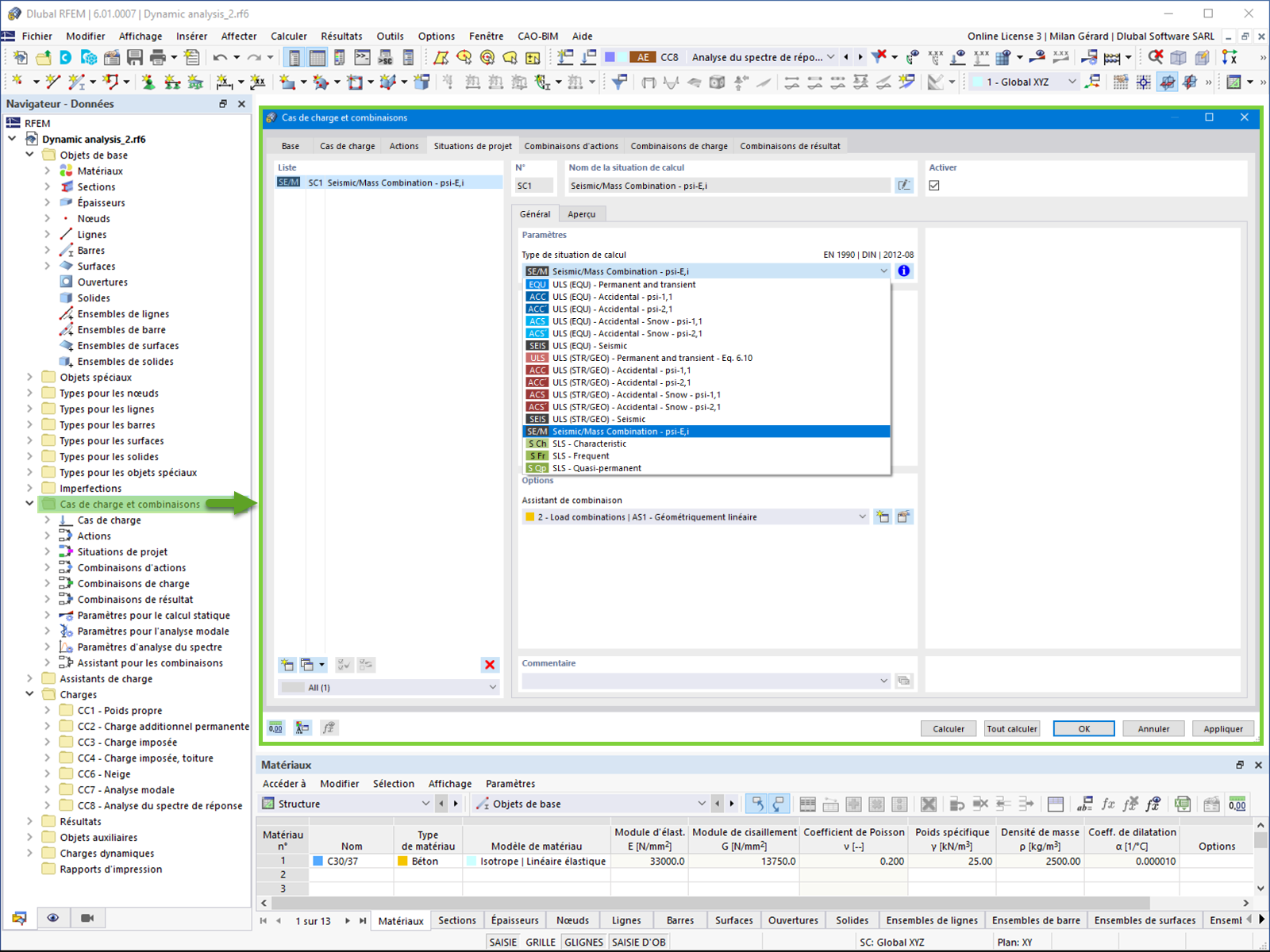Viewport: 1270px width, 952px height.
Task: Switch to Sections tab in bottom table
Action: click(x=457, y=920)
